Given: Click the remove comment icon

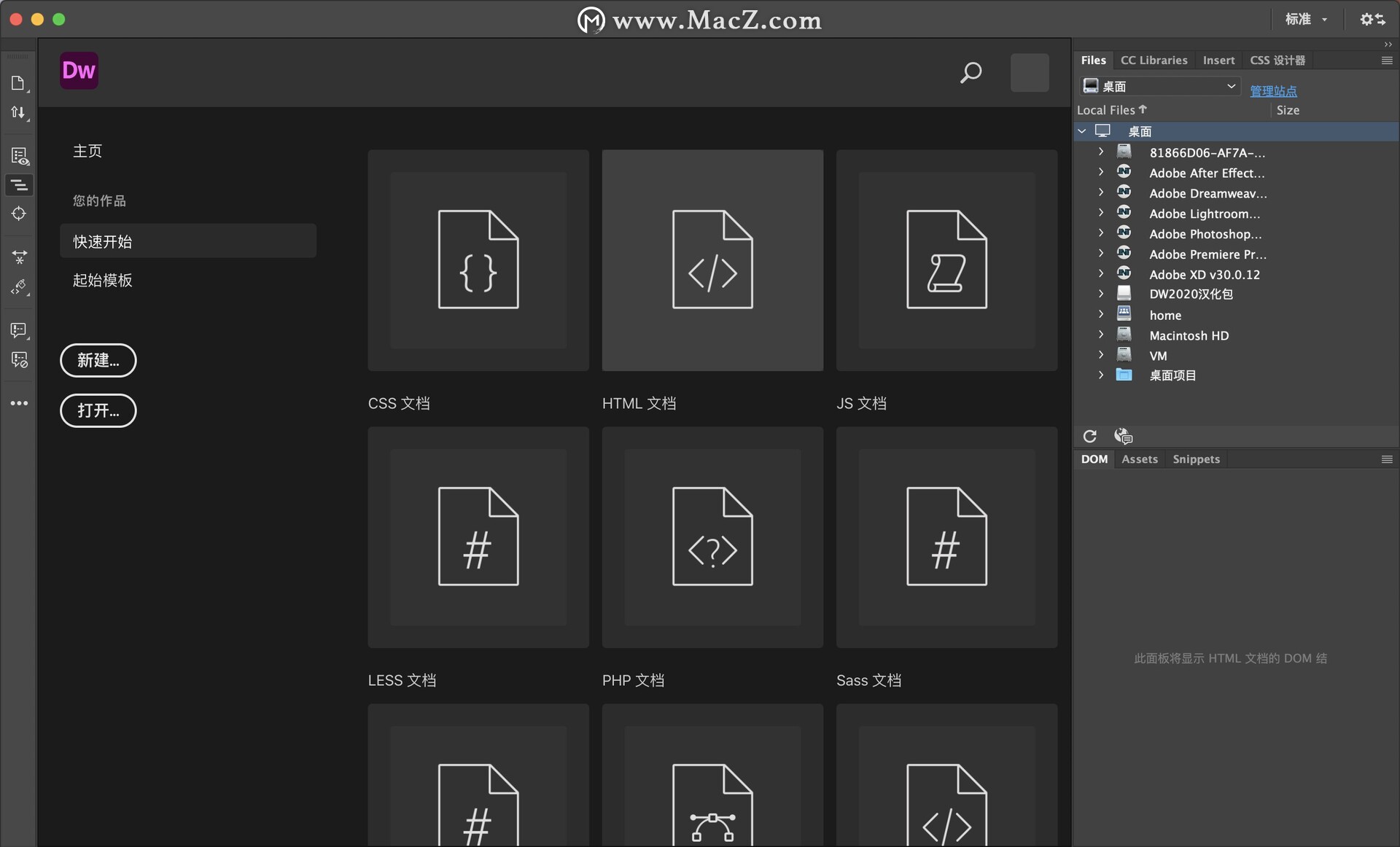Looking at the screenshot, I should (19, 360).
